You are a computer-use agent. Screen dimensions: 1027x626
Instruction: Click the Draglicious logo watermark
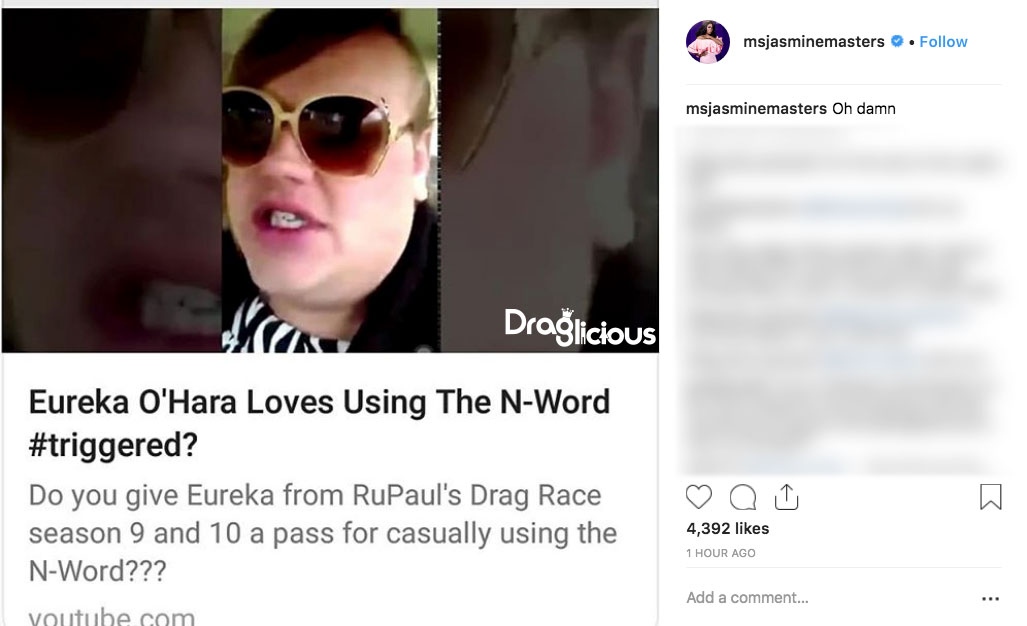(x=580, y=327)
